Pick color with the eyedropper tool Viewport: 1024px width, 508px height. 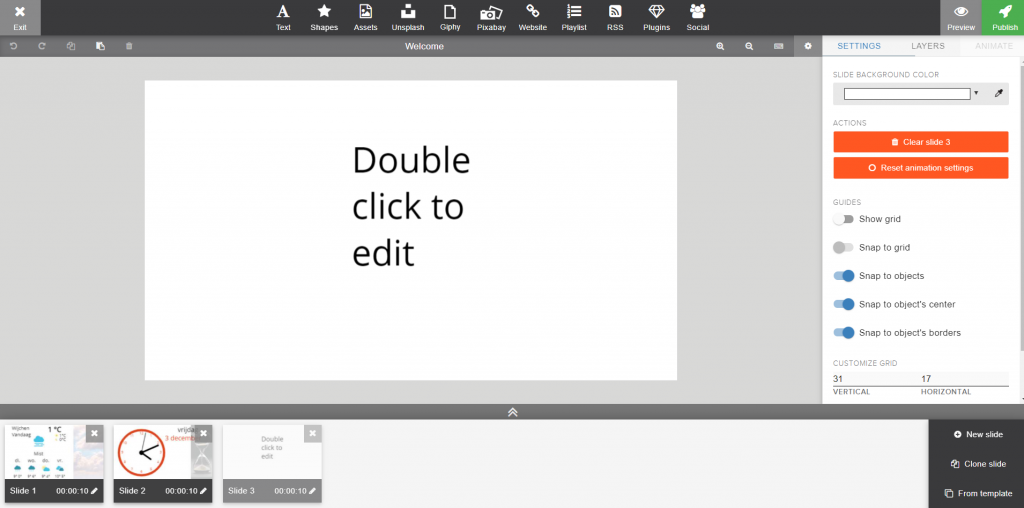pyautogui.click(x=997, y=94)
